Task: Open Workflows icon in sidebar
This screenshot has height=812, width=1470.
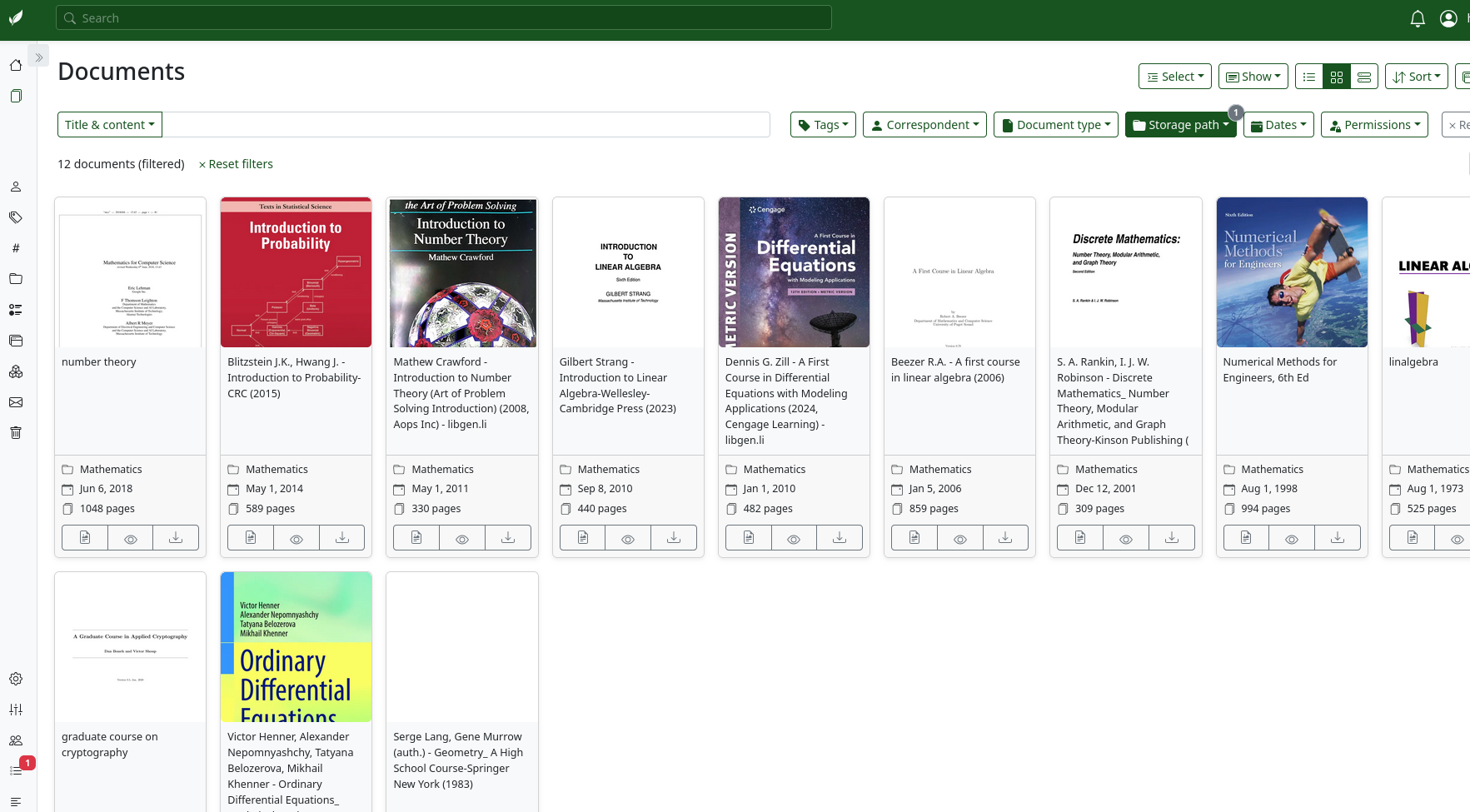Action: point(16,371)
